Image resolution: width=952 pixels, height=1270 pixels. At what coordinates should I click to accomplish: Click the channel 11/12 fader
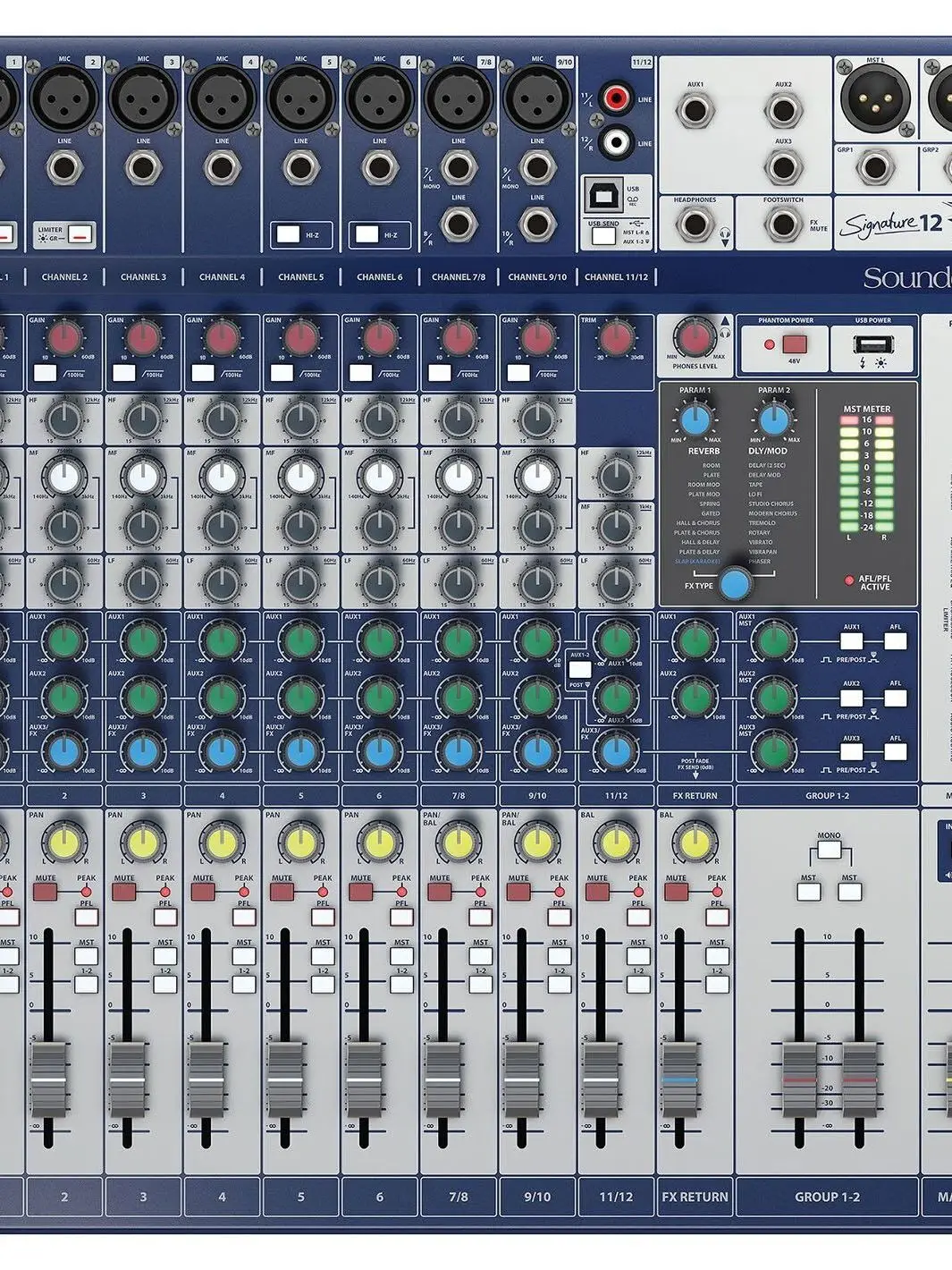pyautogui.click(x=600, y=1079)
